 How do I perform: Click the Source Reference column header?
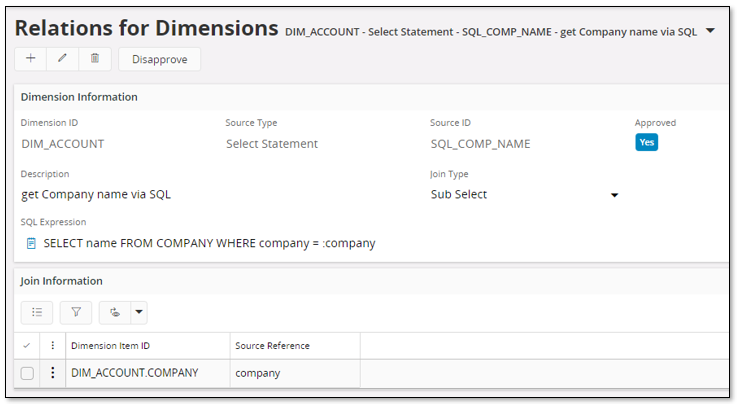click(x=272, y=346)
